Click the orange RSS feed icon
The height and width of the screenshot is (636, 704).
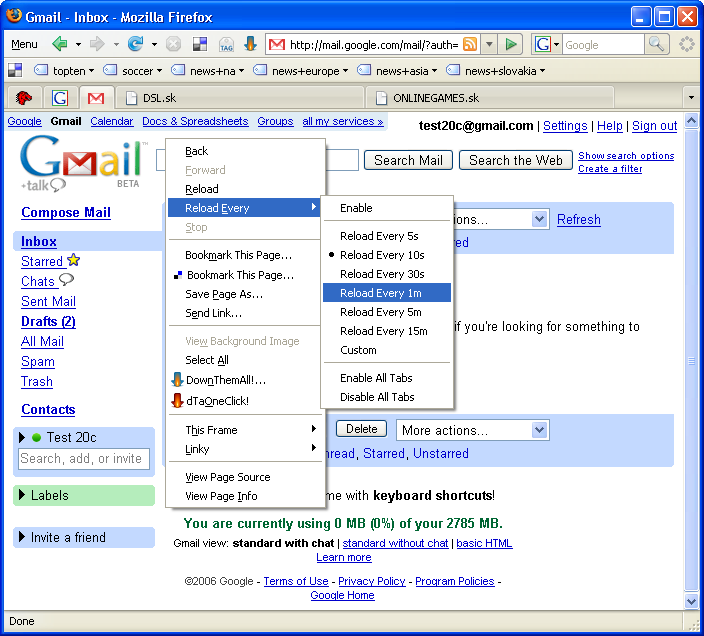point(470,44)
